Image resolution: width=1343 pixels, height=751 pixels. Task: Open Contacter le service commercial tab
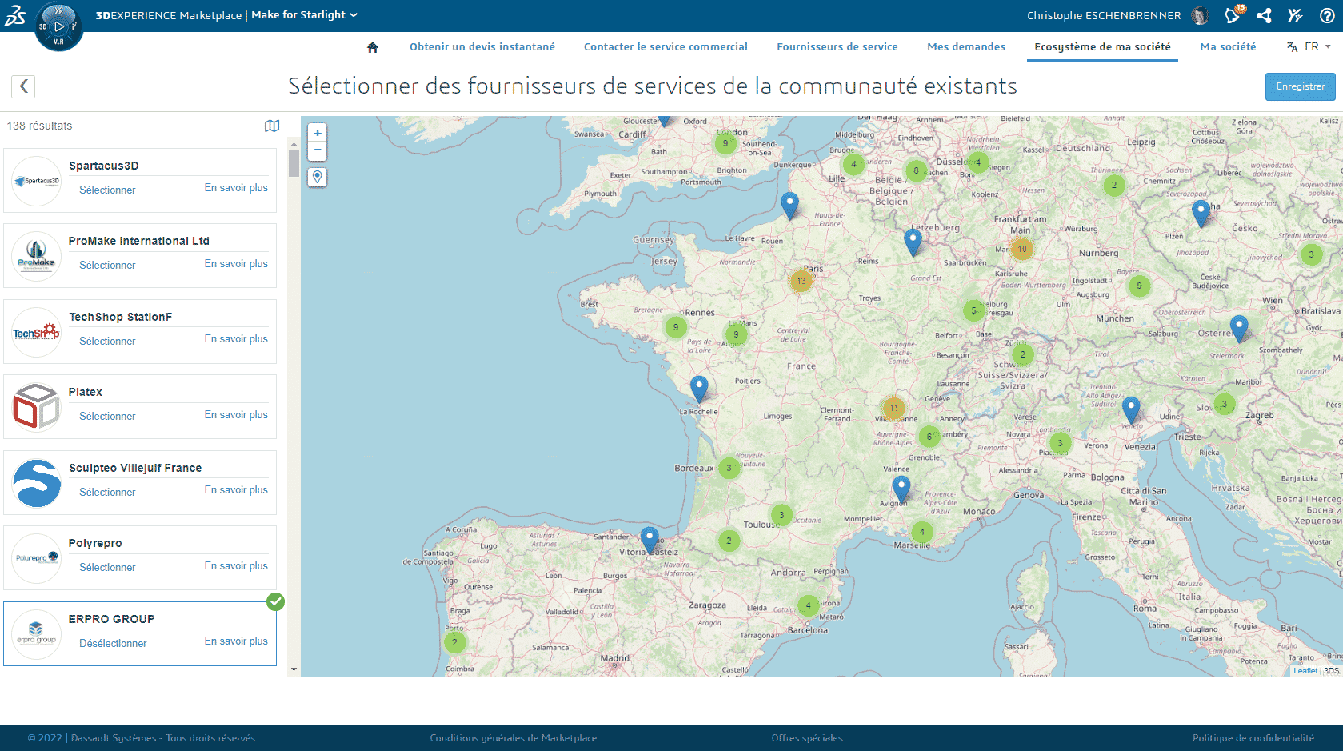666,47
